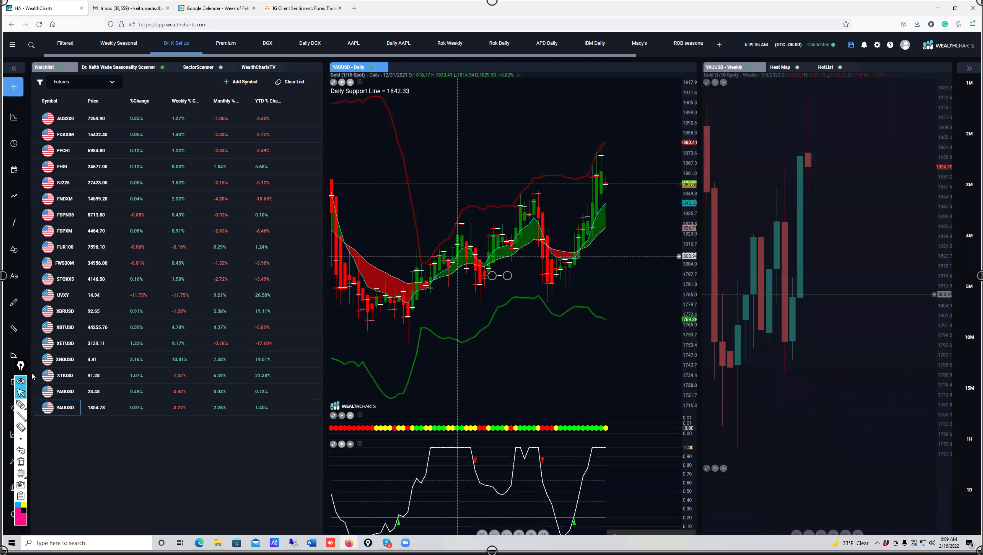
Task: Open the Daily AAPL workspace tab
Action: click(398, 43)
